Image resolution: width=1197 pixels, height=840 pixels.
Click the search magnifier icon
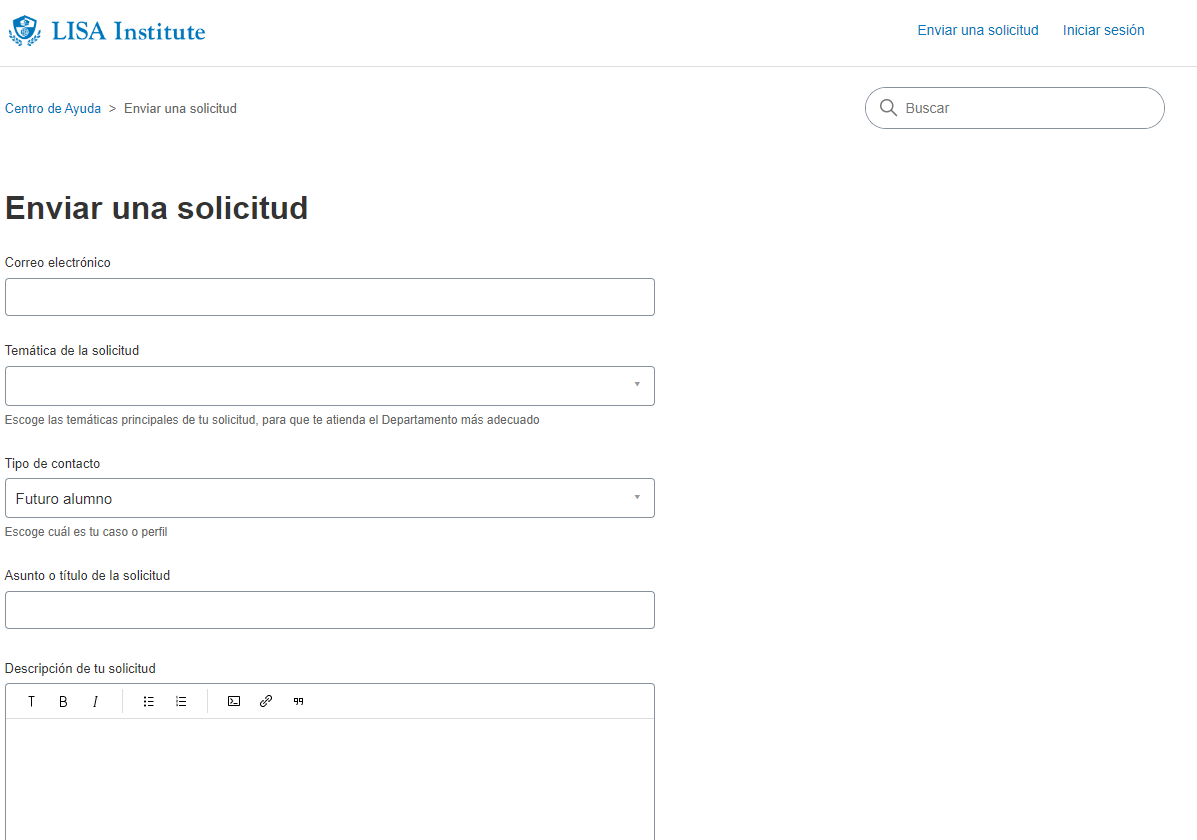(888, 108)
